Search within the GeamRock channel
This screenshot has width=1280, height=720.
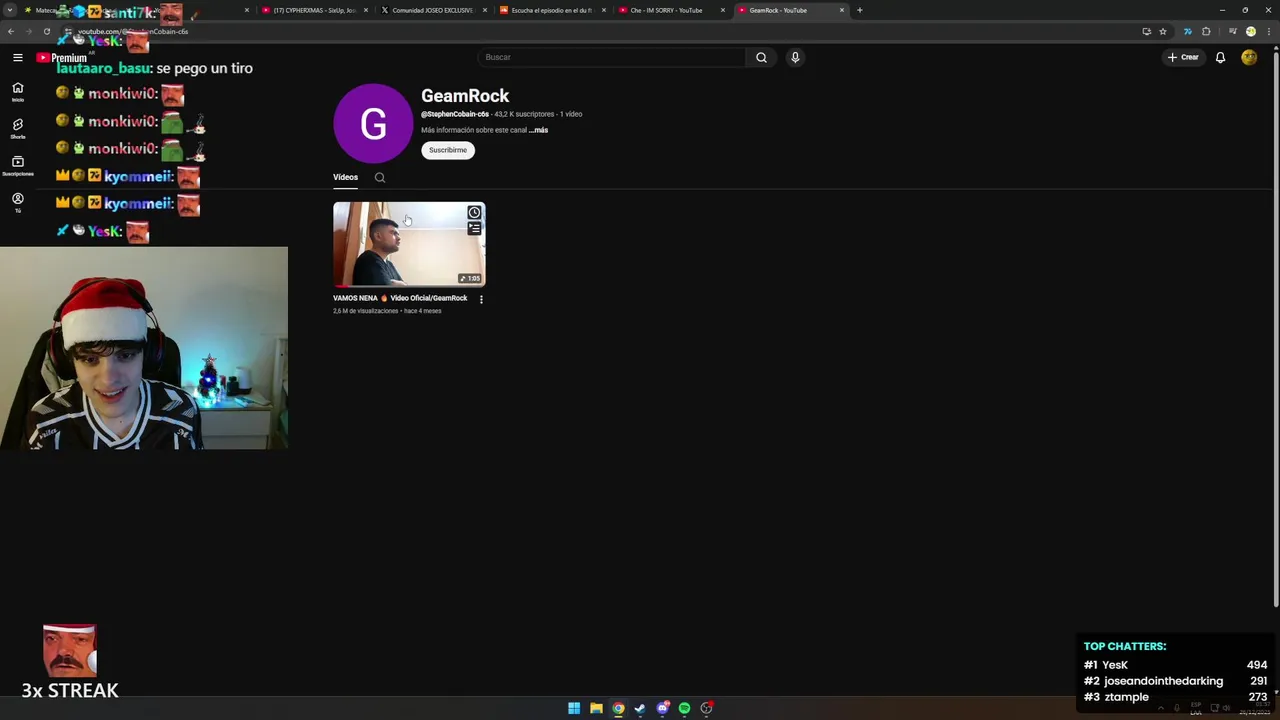click(x=380, y=177)
